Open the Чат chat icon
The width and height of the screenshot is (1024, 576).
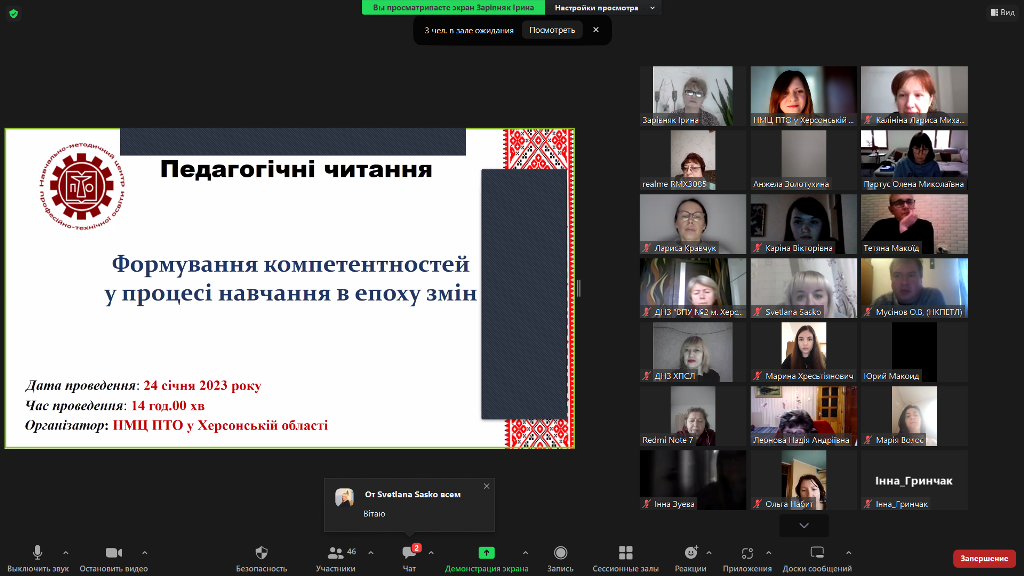tap(409, 553)
